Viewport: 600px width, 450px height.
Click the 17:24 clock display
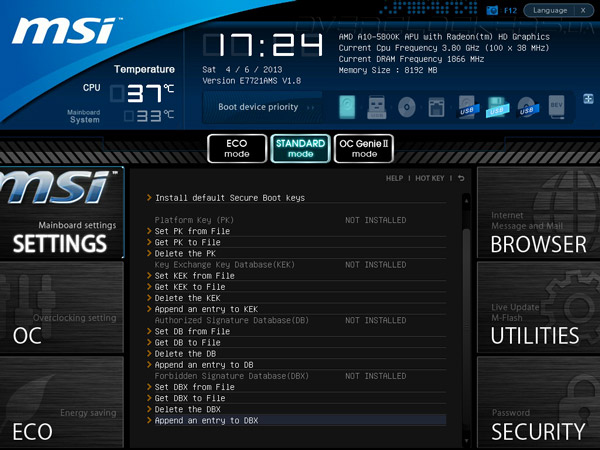click(263, 45)
